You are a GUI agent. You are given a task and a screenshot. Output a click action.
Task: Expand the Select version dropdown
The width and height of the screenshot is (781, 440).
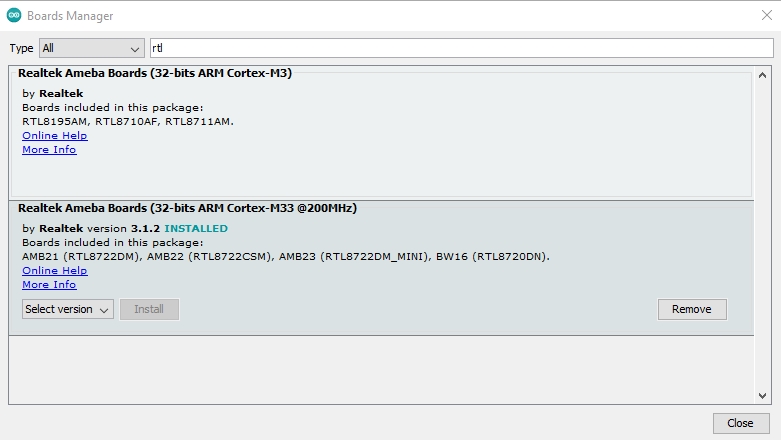click(x=68, y=309)
